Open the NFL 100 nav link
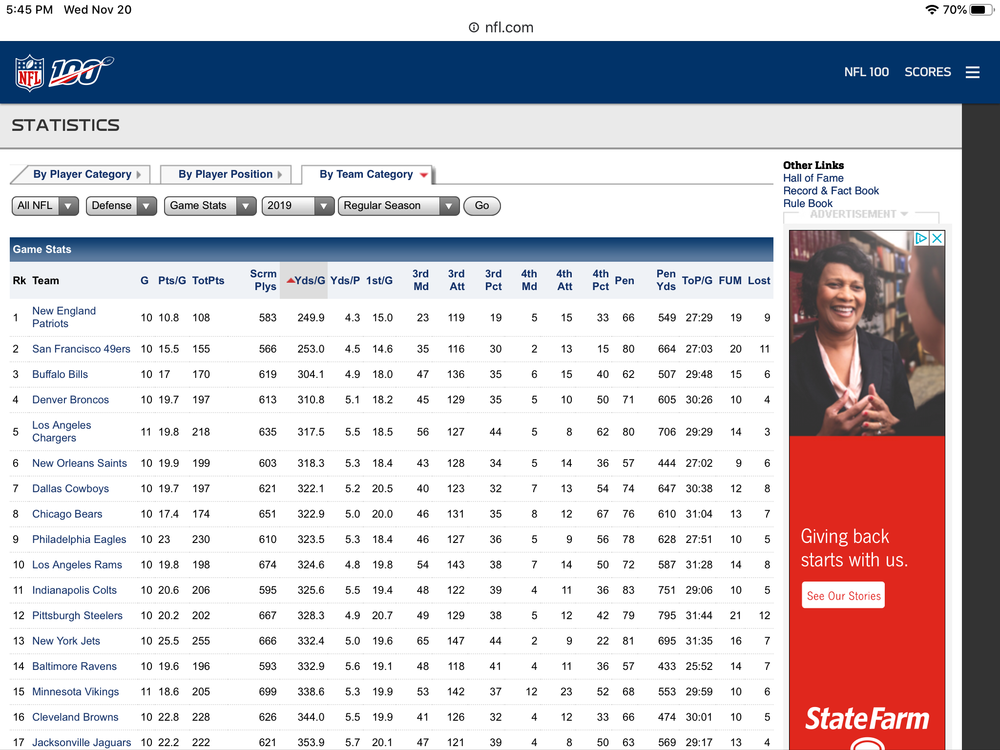This screenshot has height=750, width=1000. point(866,72)
